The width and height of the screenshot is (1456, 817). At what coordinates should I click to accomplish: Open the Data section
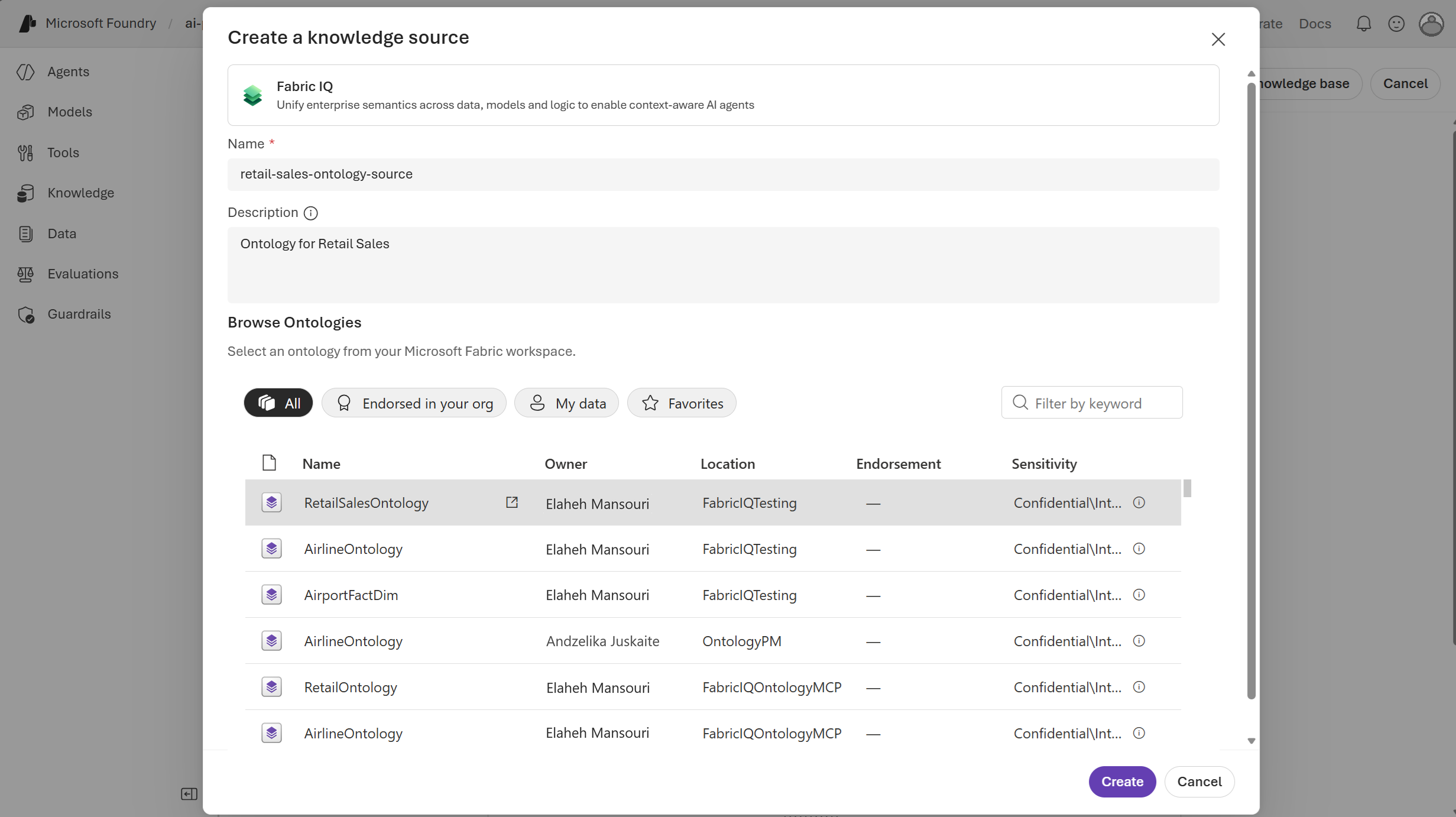pyautogui.click(x=62, y=234)
